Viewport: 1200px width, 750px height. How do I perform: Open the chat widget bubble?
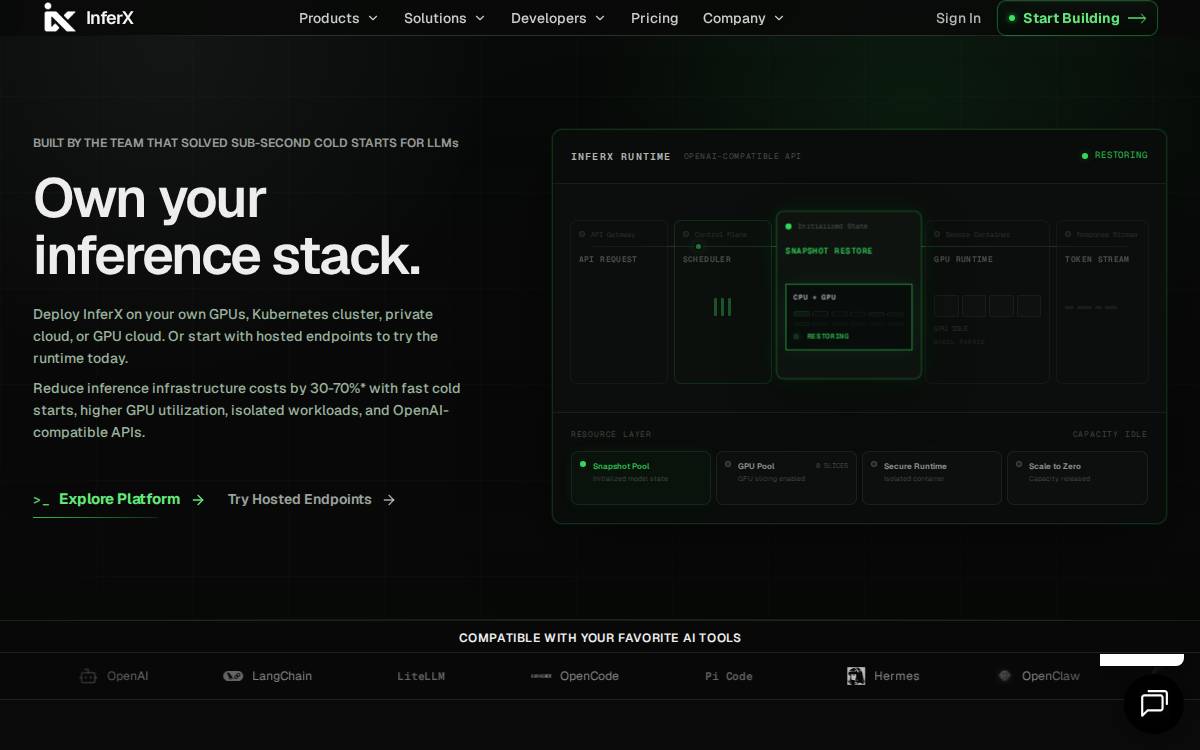click(1153, 703)
